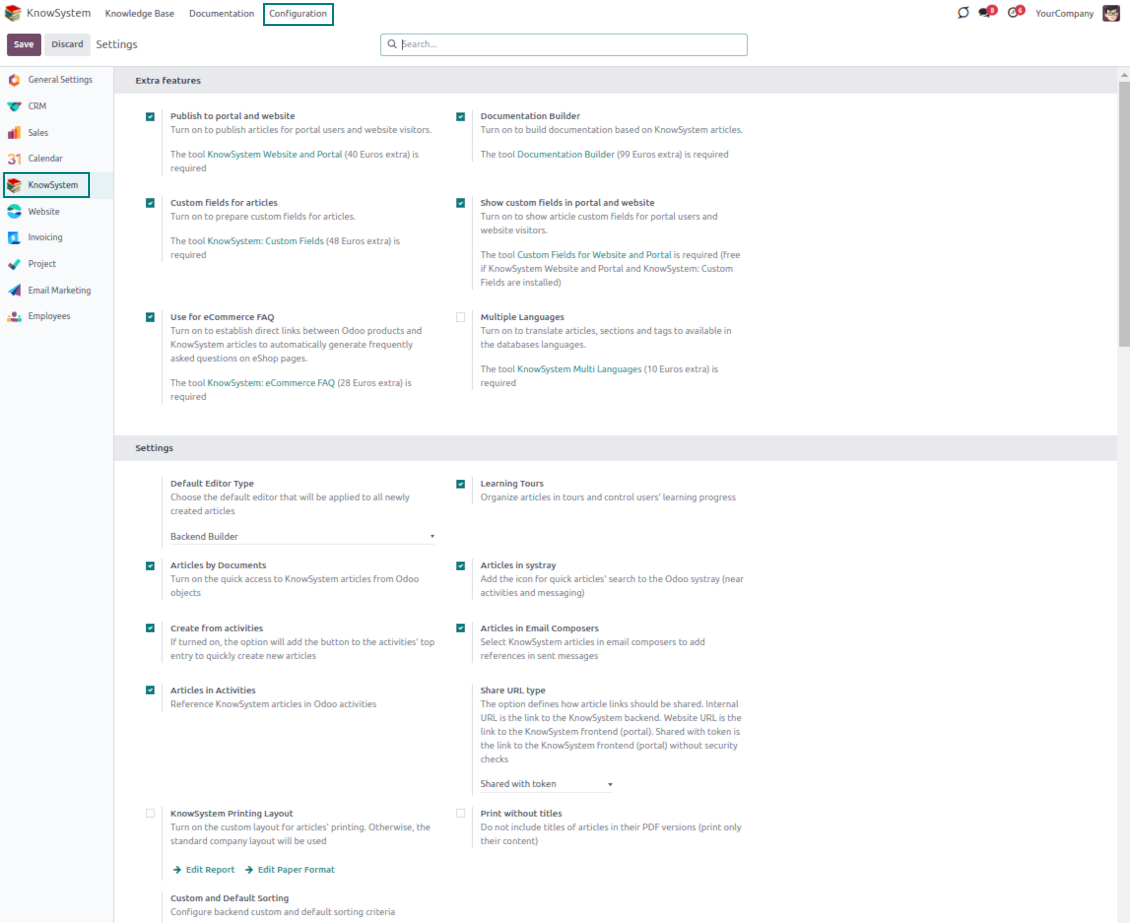Check the Print without titles option
1130x923 pixels.
click(x=460, y=814)
